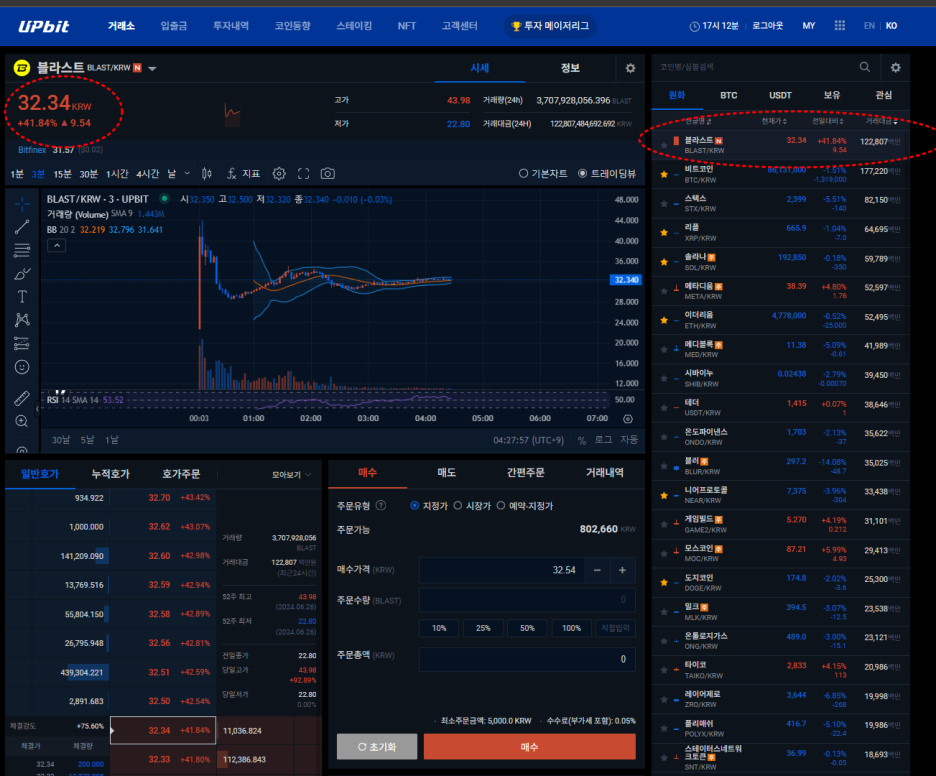Set order quantity to 100%
Image resolution: width=936 pixels, height=776 pixels.
571,628
